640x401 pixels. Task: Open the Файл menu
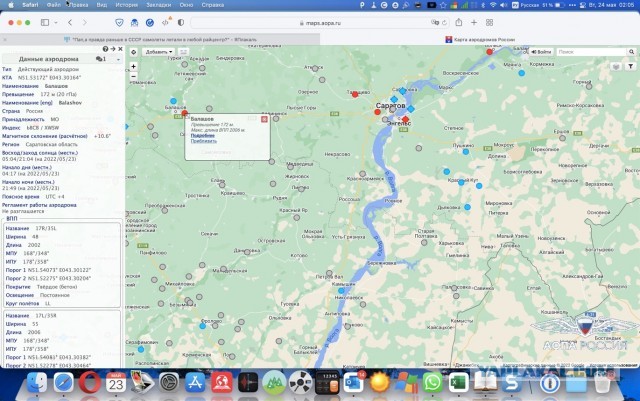[x=53, y=5]
